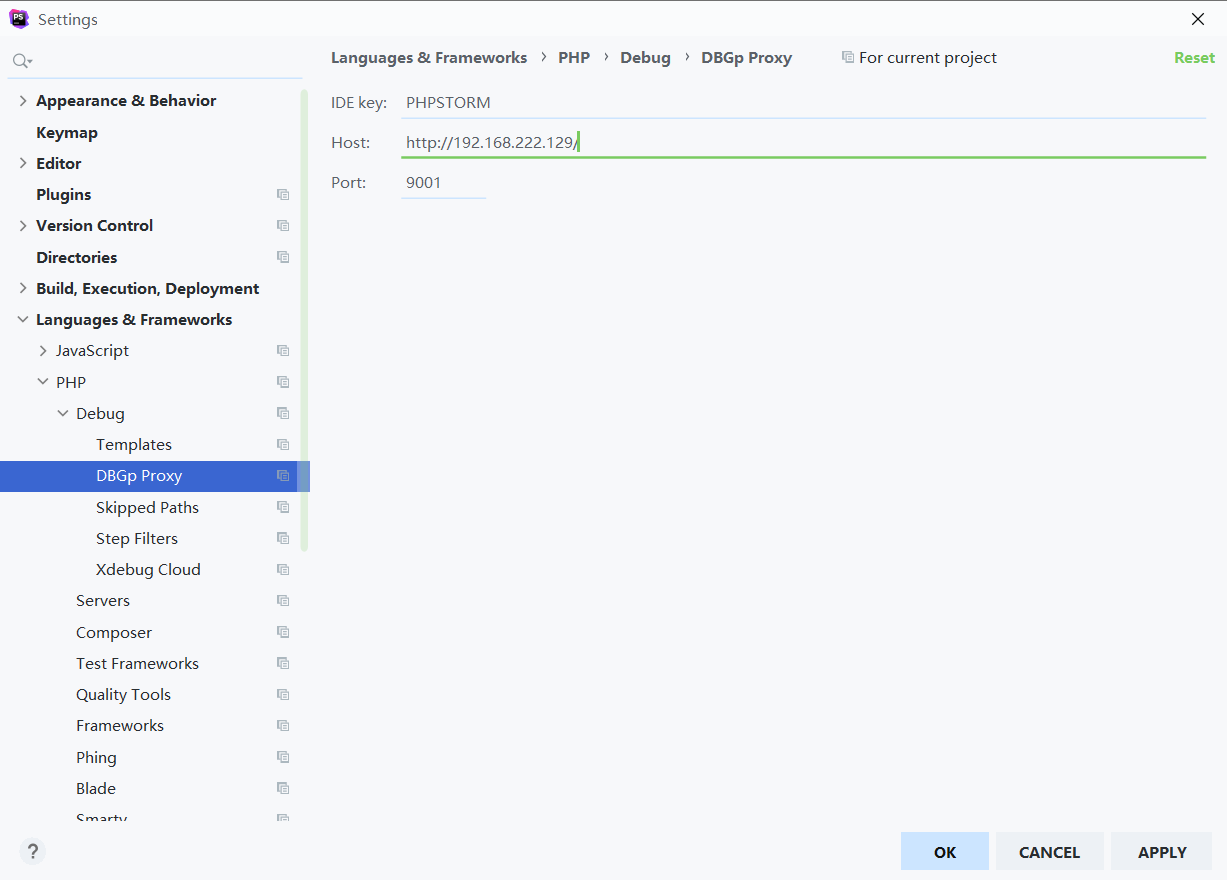Image resolution: width=1227 pixels, height=880 pixels.
Task: Open Frameworks settings under PHP
Action: point(120,726)
